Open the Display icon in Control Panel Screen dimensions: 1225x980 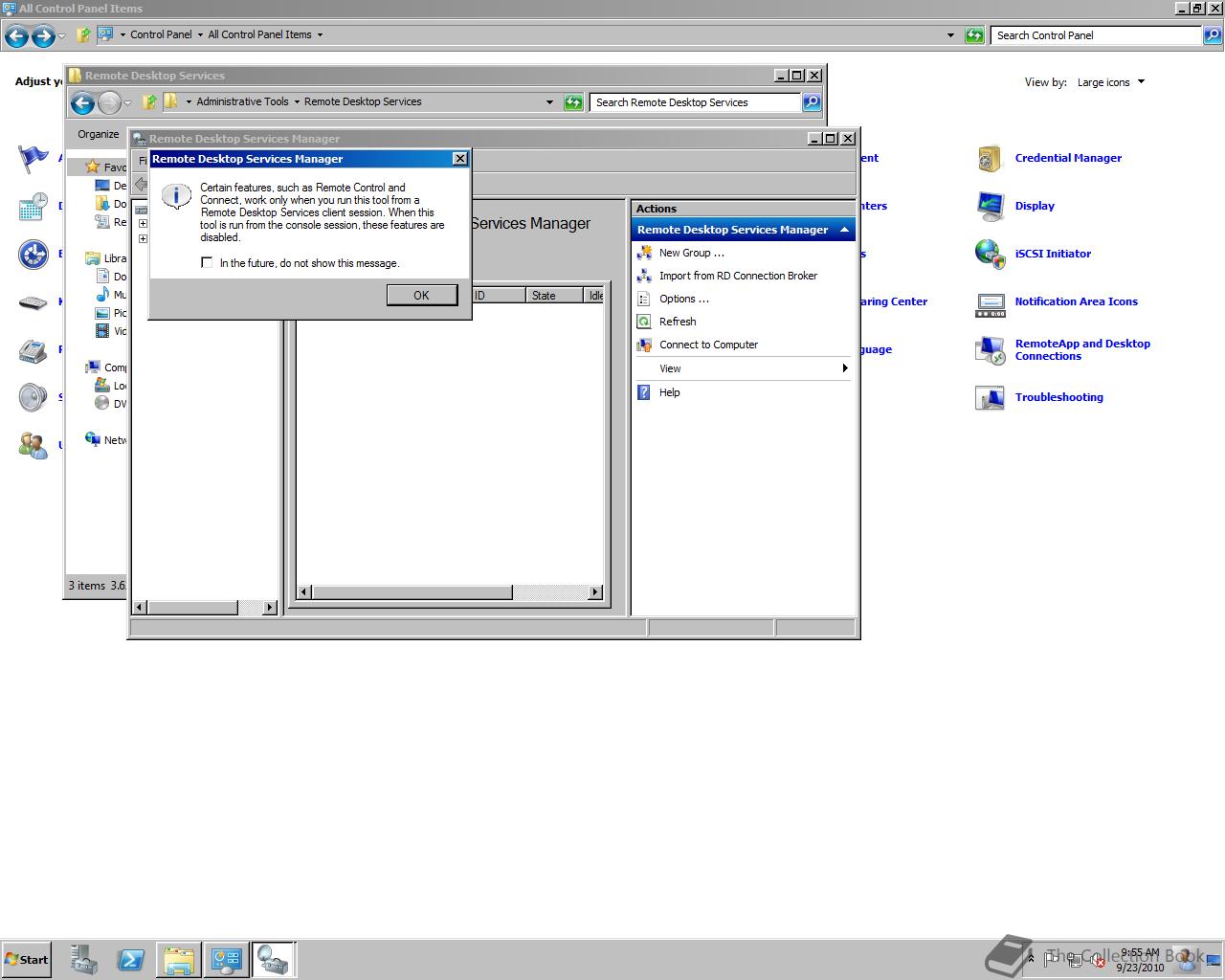click(x=990, y=206)
